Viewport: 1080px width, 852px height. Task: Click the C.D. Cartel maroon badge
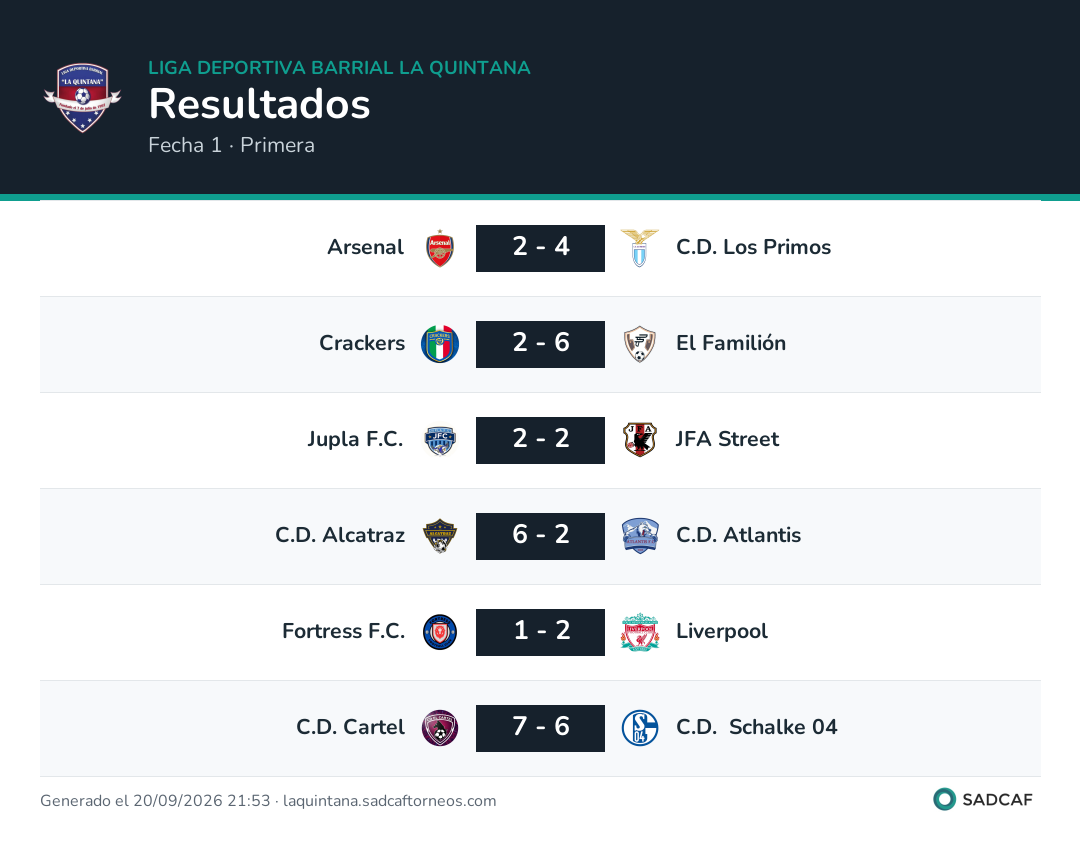439,728
